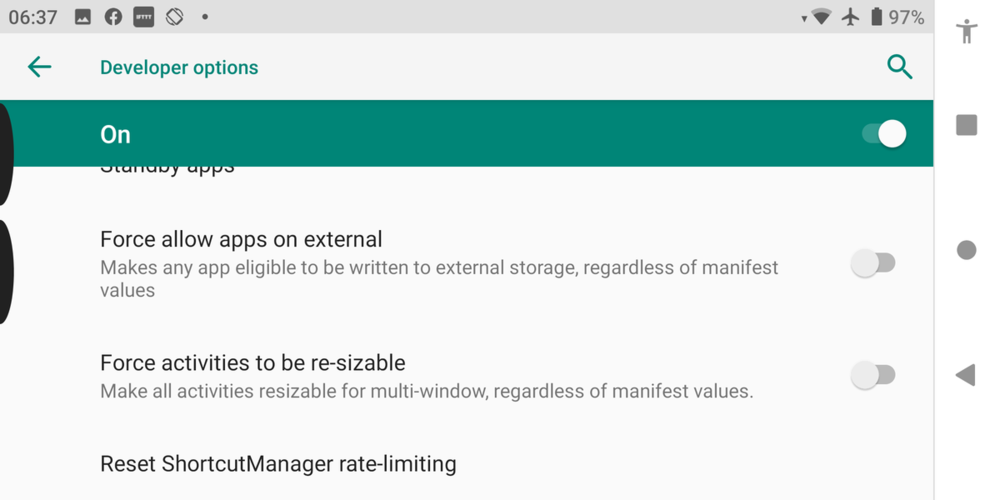Tap the 06:37 clock in status bar
The width and height of the screenshot is (1000, 500).
tap(33, 17)
